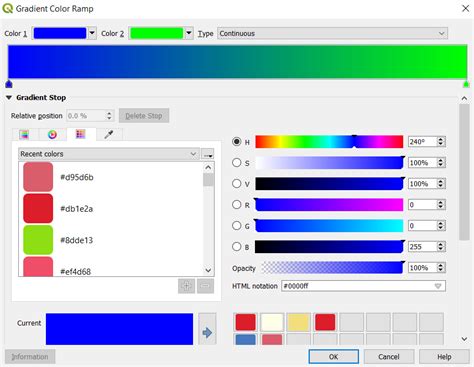The image size is (474, 367).
Task: Click the gradient ramp preview bar
Action: pos(237,62)
